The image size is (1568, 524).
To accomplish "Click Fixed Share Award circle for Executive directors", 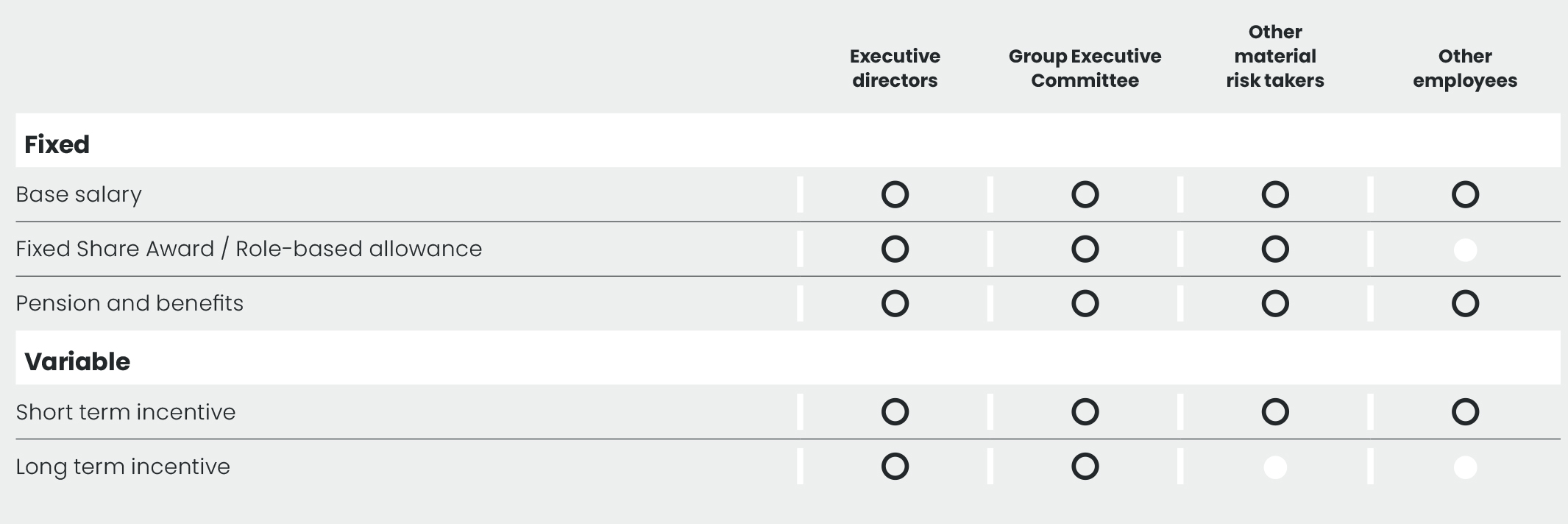I will pyautogui.click(x=895, y=249).
